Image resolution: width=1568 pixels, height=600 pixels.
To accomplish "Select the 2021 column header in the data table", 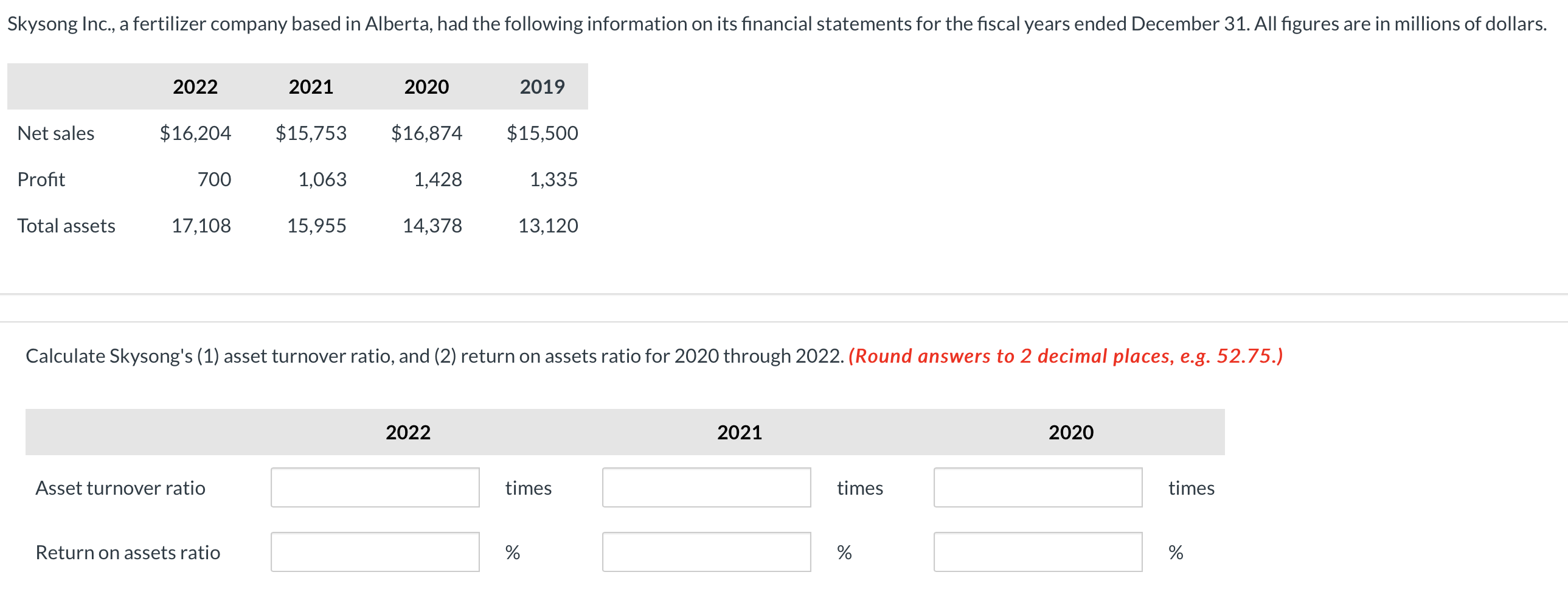I will [310, 86].
